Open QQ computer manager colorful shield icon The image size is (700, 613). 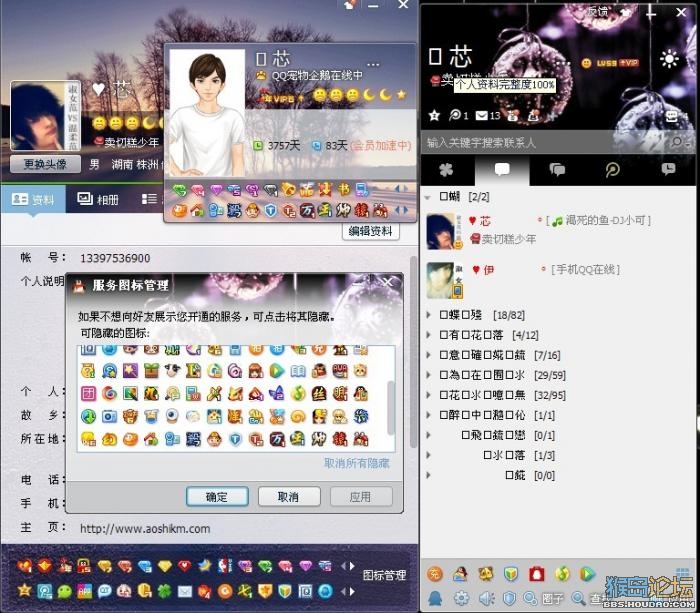(x=511, y=574)
